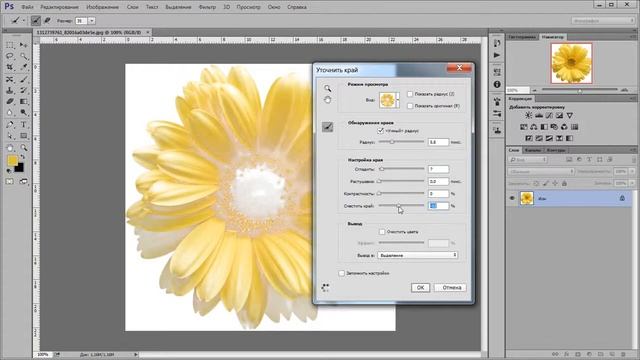Open workspace switcher dropdown top right
Screen dimensions: 640x360
[x=602, y=20]
